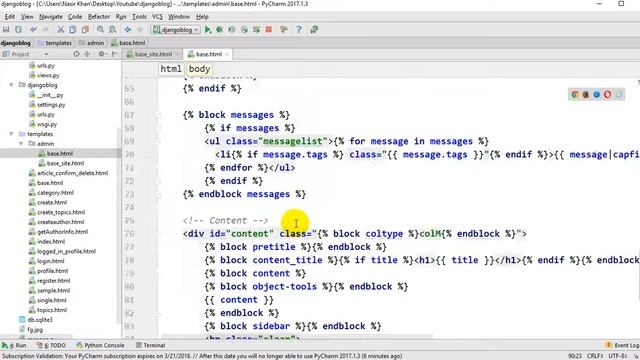Open the Code menu
The height and width of the screenshot is (360, 640).
[x=75, y=17]
